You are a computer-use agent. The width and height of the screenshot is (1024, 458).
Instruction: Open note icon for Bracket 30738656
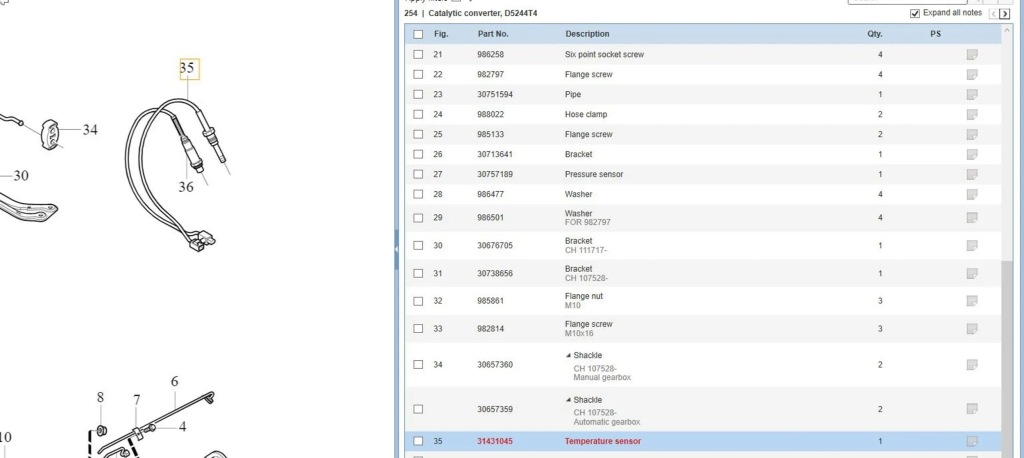972,273
